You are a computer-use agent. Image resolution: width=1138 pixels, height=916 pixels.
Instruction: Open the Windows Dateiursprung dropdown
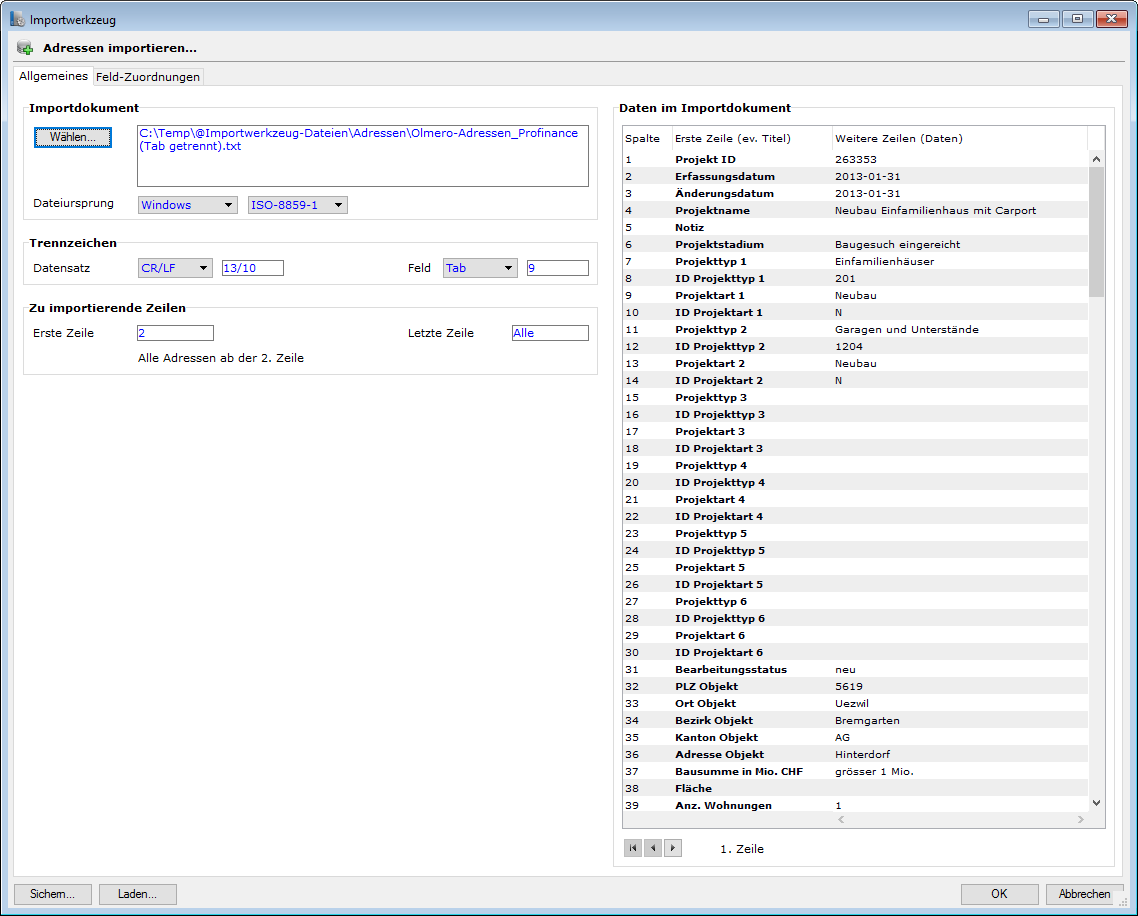coord(187,205)
